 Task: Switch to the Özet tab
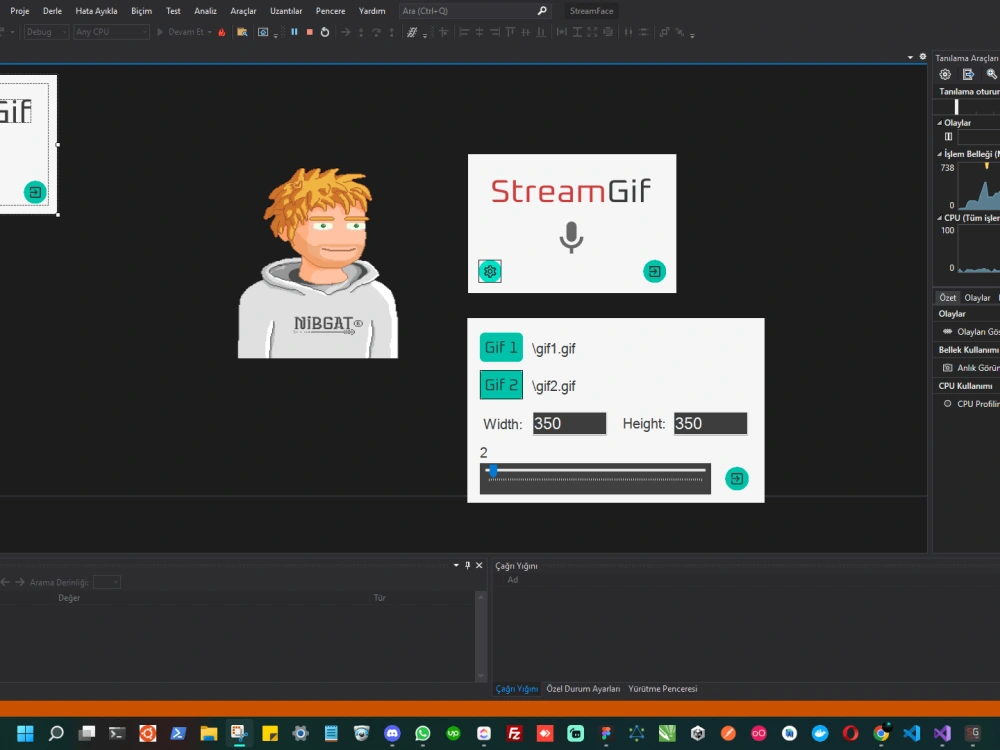(x=947, y=298)
